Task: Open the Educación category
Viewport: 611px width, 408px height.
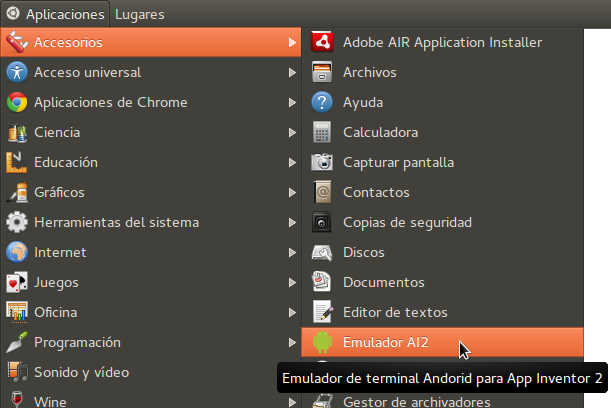Action: [x=151, y=162]
